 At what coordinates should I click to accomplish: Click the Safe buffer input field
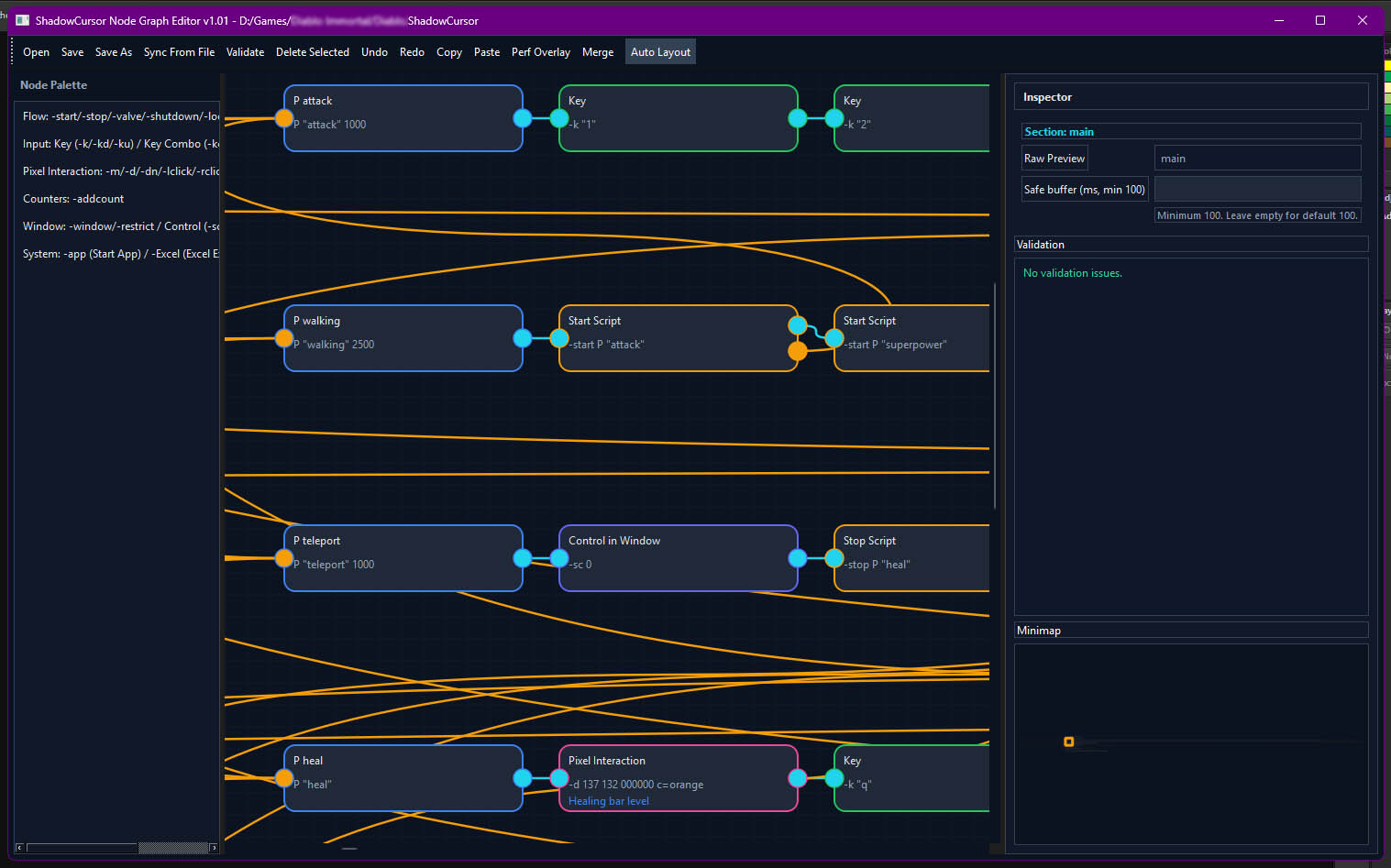(1256, 190)
